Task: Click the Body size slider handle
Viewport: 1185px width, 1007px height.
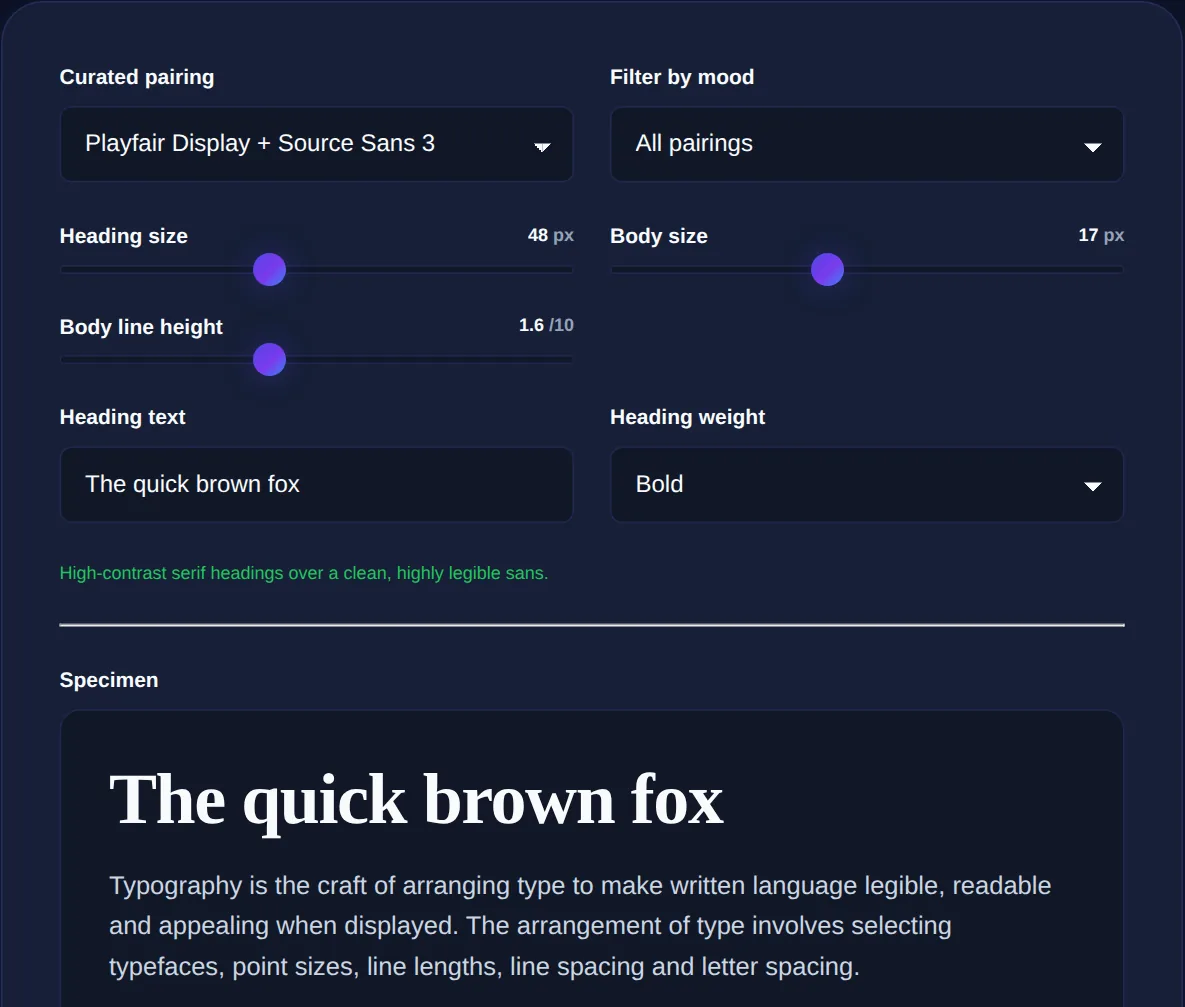Action: pyautogui.click(x=827, y=269)
